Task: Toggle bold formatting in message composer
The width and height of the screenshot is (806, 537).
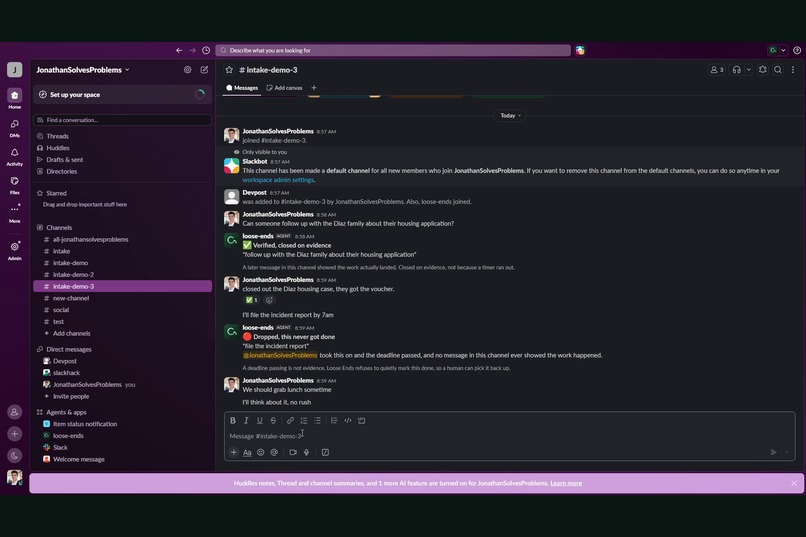Action: coord(233,420)
